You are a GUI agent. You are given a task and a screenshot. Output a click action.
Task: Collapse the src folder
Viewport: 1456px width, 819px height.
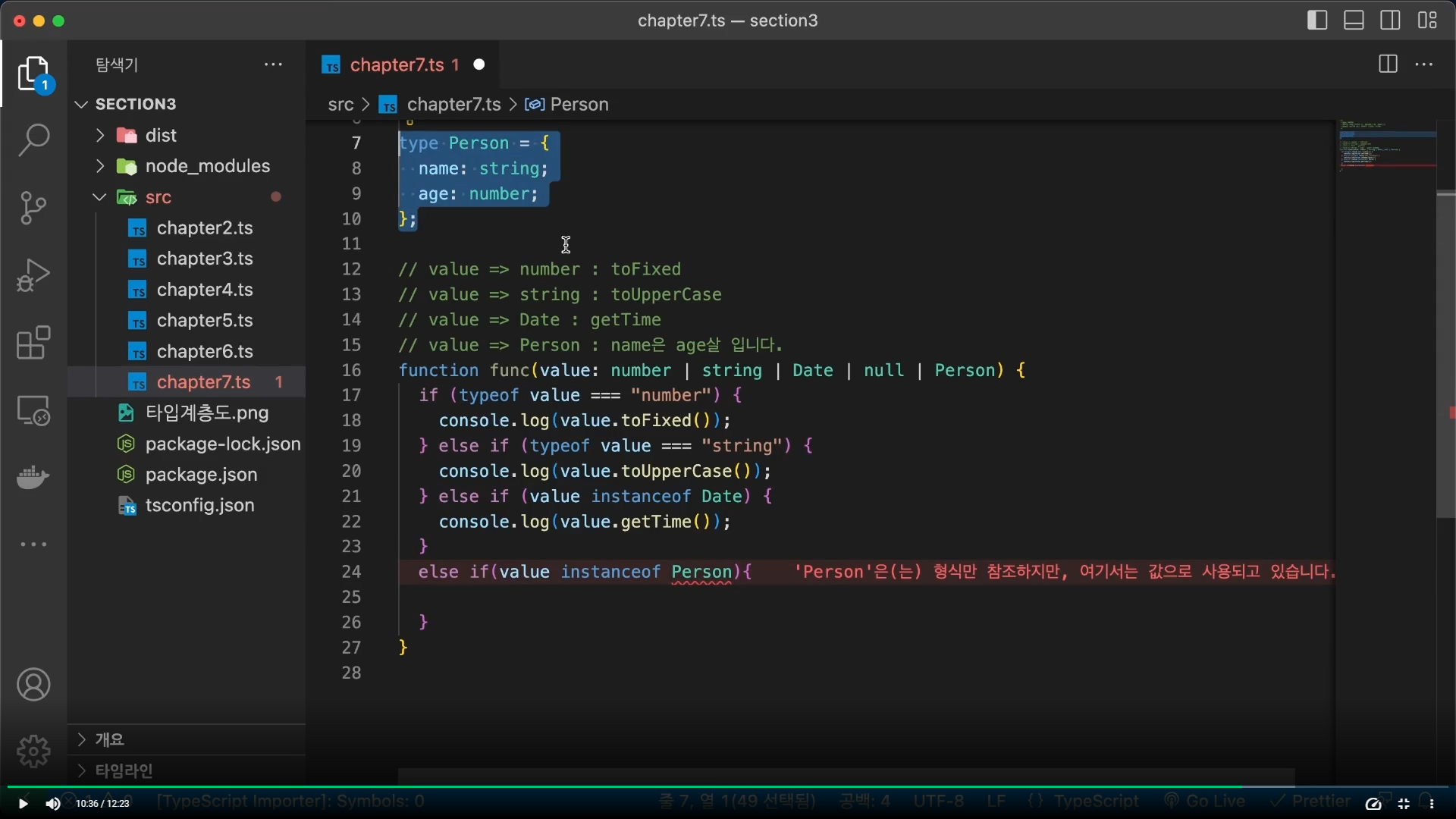click(158, 197)
